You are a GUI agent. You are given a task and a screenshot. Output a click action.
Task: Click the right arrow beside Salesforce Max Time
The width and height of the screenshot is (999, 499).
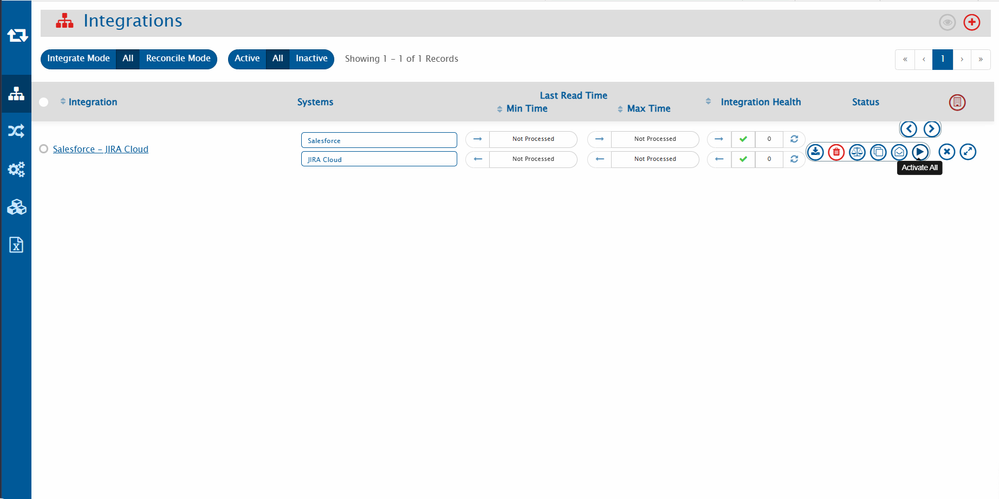pos(599,139)
